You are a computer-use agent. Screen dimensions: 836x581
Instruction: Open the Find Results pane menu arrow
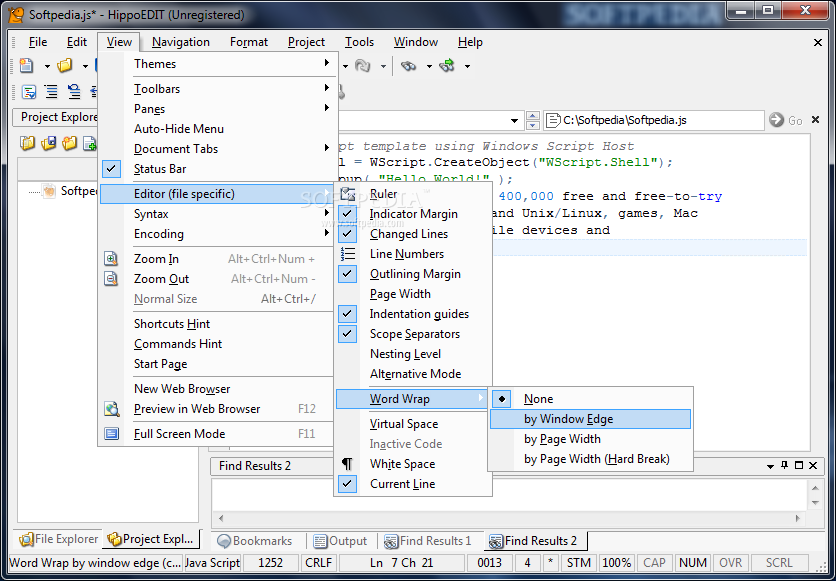point(770,466)
